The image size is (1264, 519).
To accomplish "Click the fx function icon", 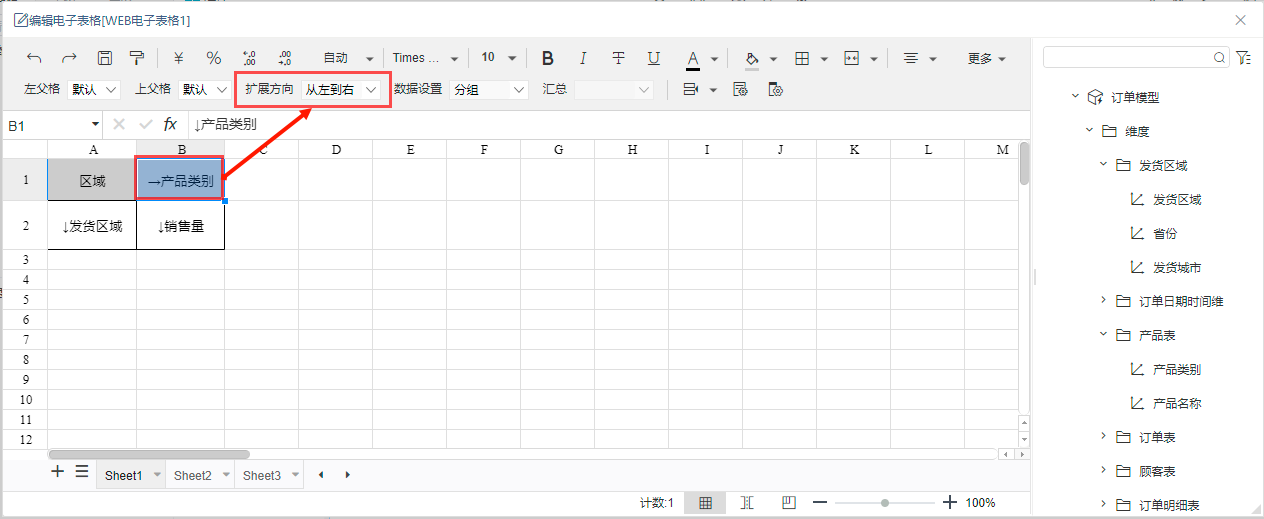I will click(170, 124).
